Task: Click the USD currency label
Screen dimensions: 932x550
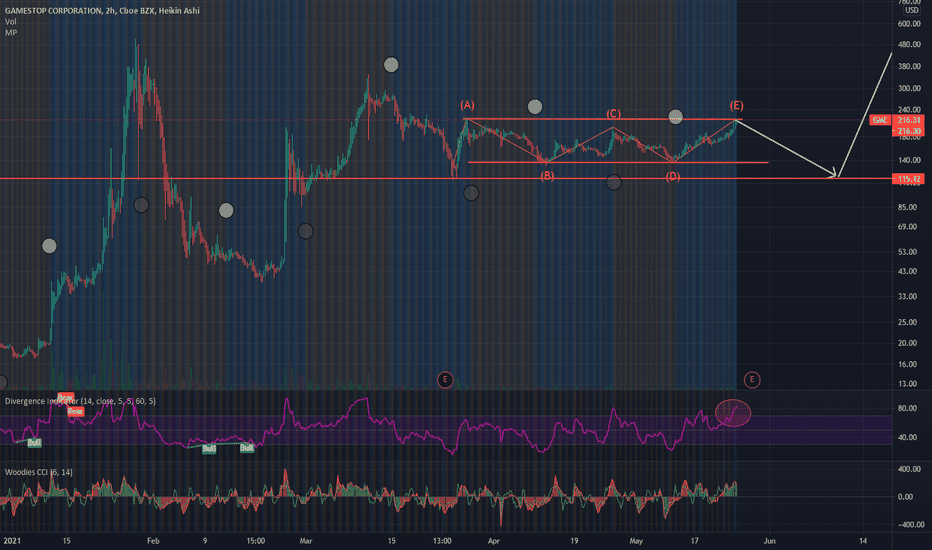Action: (912, 11)
